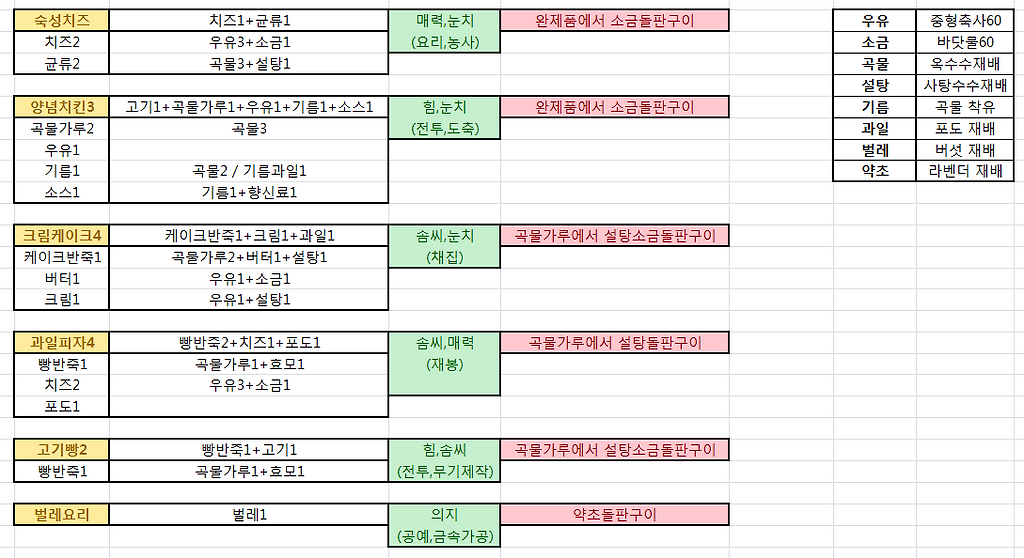Click the 라벤더 재배 cell
This screenshot has width=1024, height=558.
(x=965, y=171)
